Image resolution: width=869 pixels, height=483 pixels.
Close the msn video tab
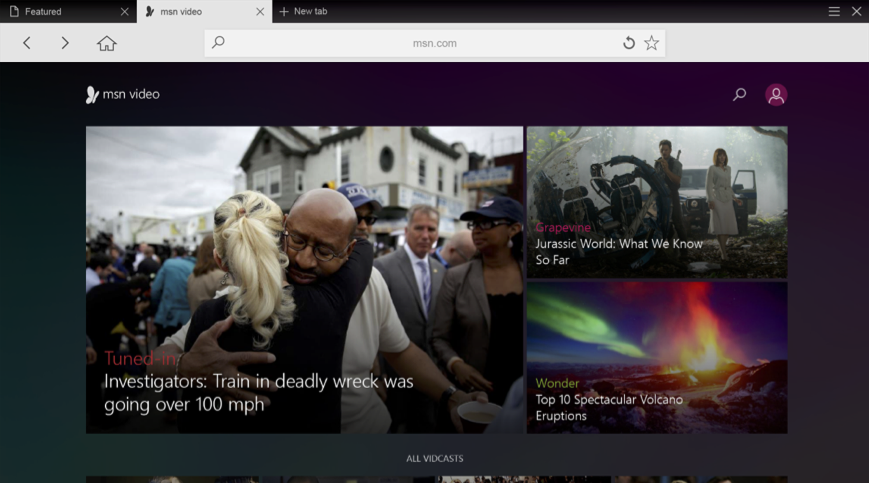click(260, 12)
